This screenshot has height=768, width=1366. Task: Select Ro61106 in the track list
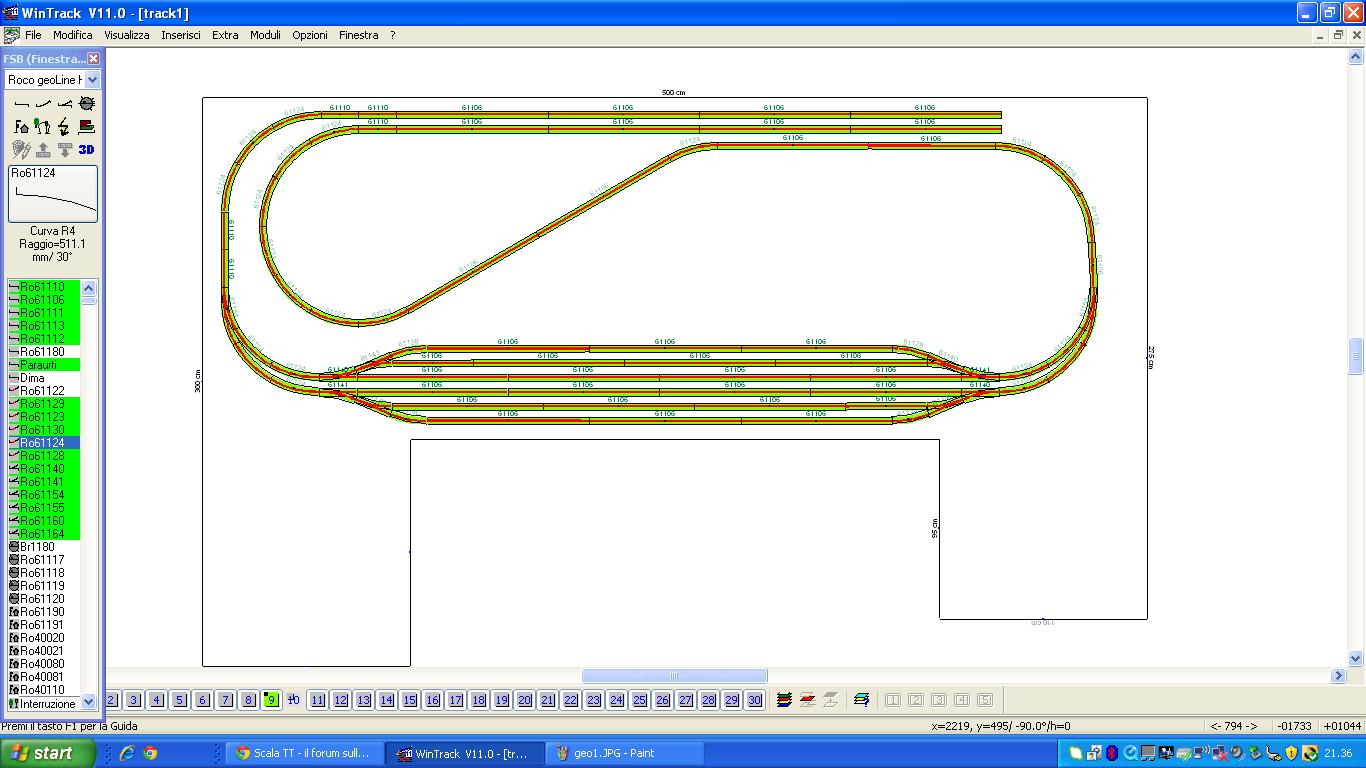[x=44, y=300]
